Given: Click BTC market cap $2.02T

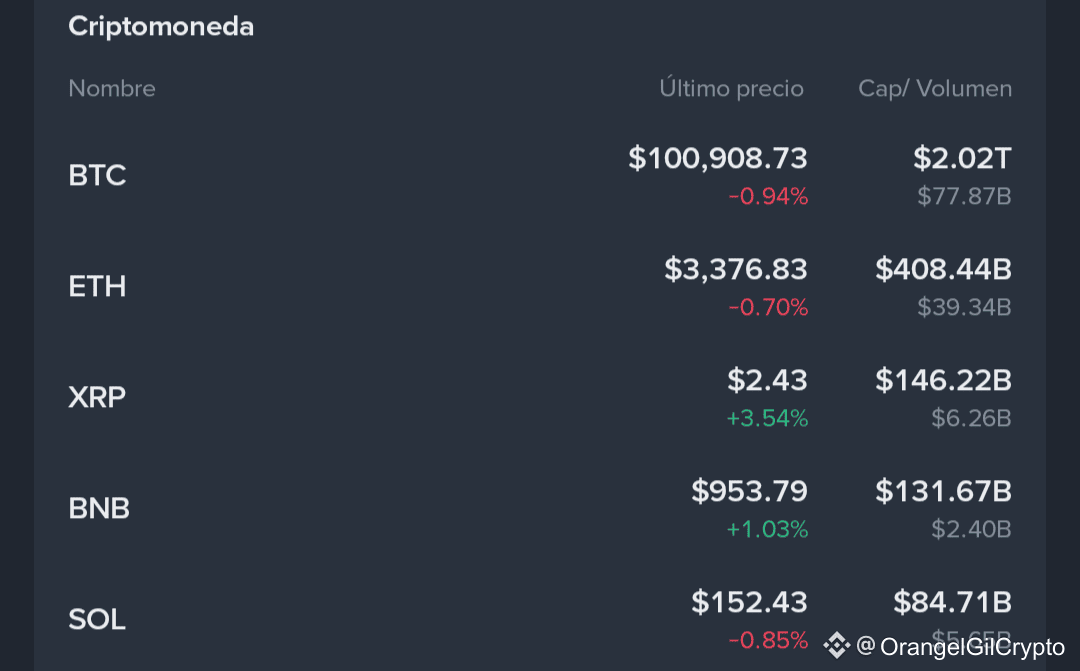Looking at the screenshot, I should coord(962,158).
